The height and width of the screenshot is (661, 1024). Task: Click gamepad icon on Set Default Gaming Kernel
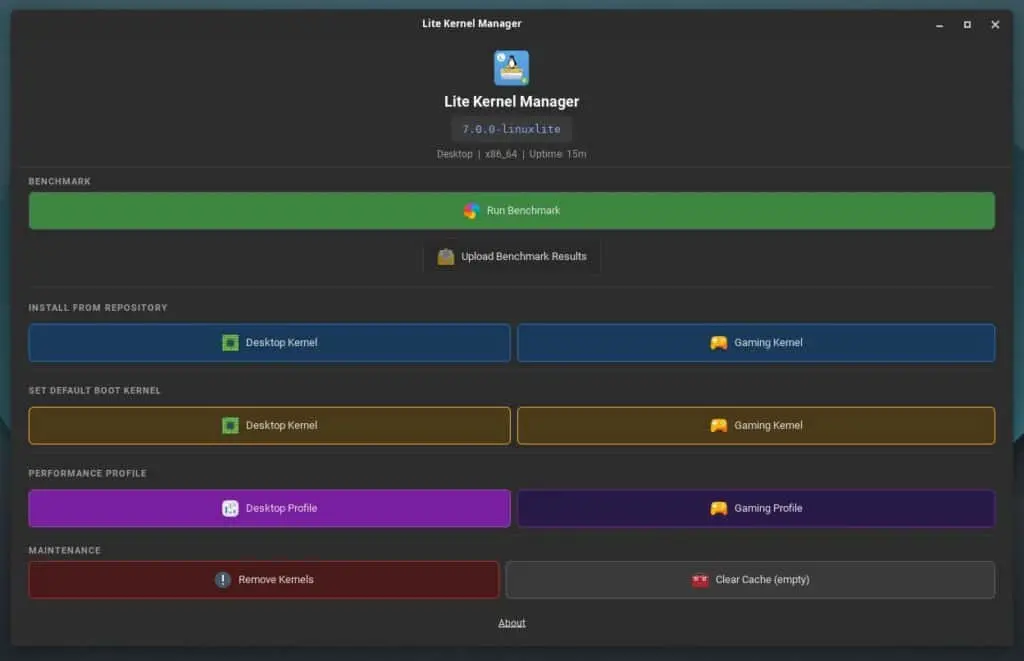718,426
